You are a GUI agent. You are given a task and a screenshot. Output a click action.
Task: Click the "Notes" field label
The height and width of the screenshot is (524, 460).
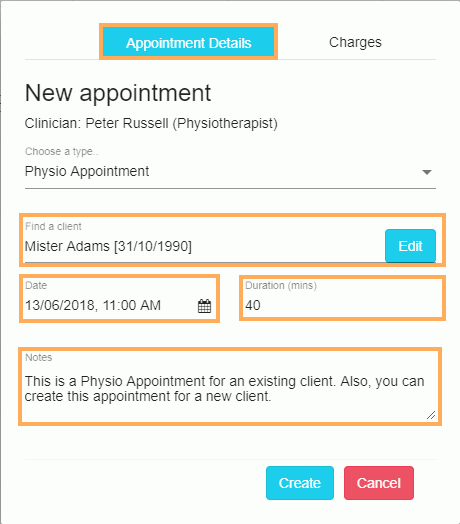pyautogui.click(x=39, y=357)
